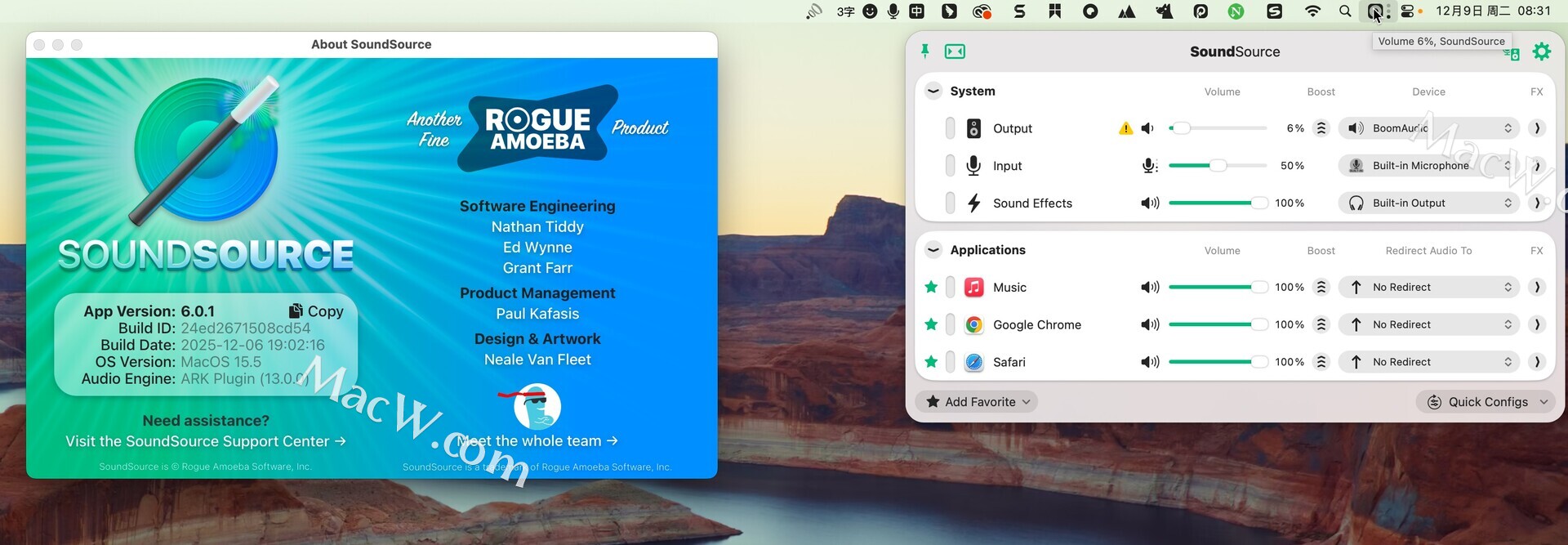Open the Quick Configs menu
This screenshot has width=1568, height=545.
coord(1486,402)
